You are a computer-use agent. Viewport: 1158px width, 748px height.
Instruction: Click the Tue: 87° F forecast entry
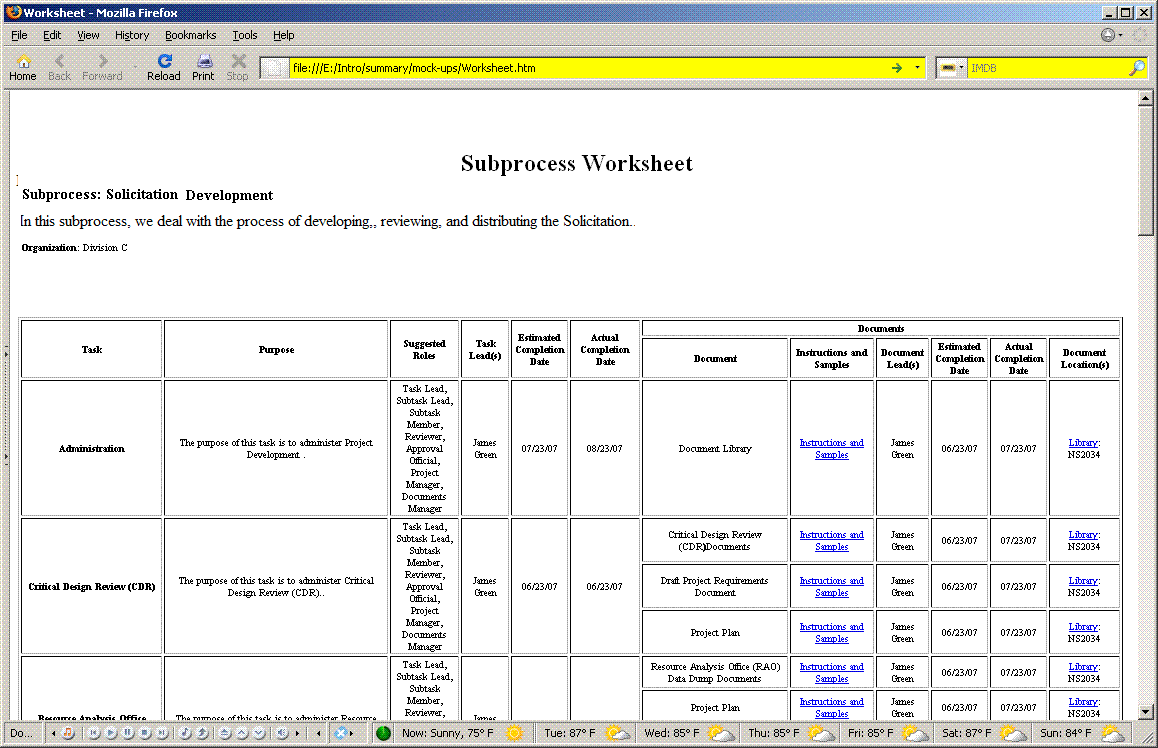587,733
